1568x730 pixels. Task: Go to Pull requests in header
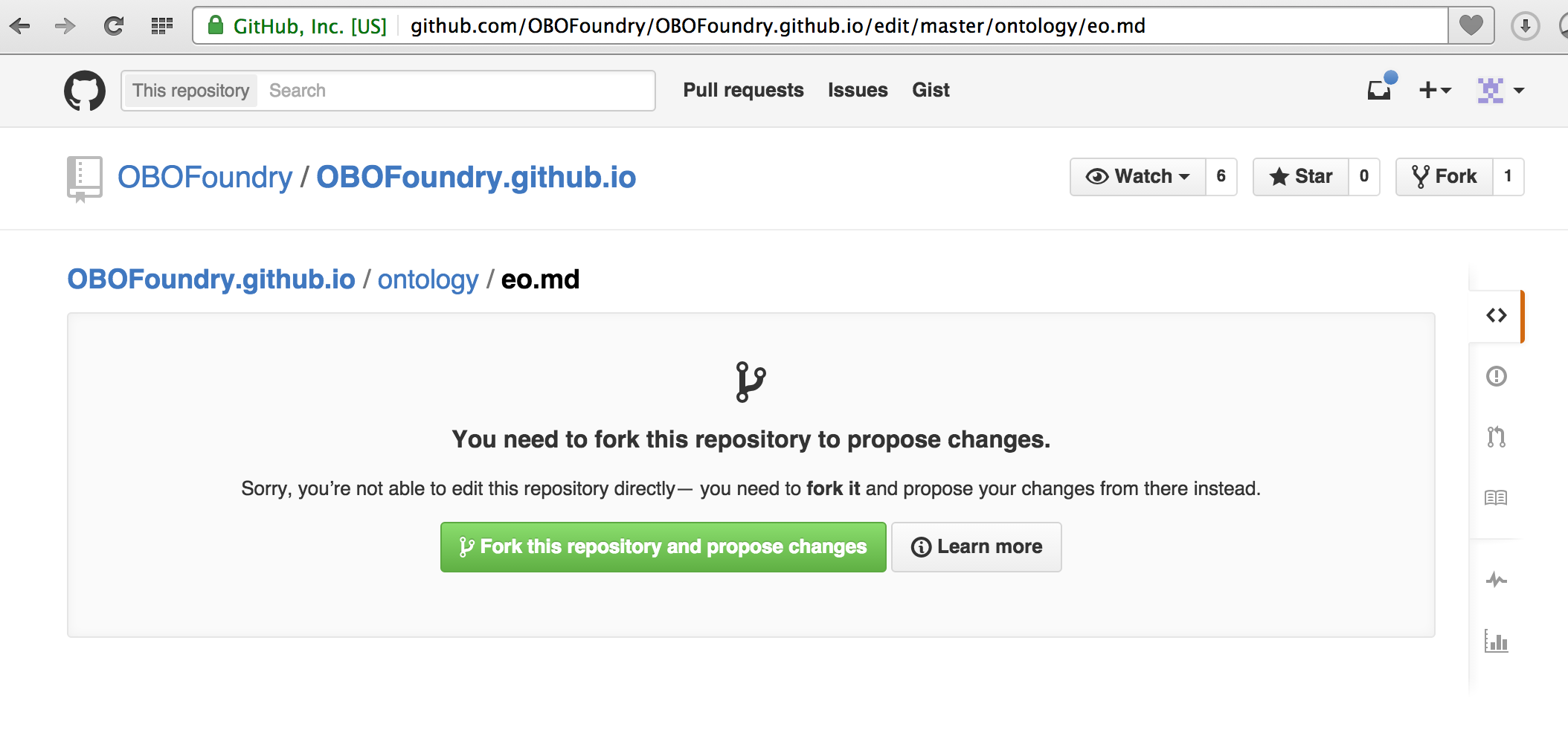pos(743,91)
